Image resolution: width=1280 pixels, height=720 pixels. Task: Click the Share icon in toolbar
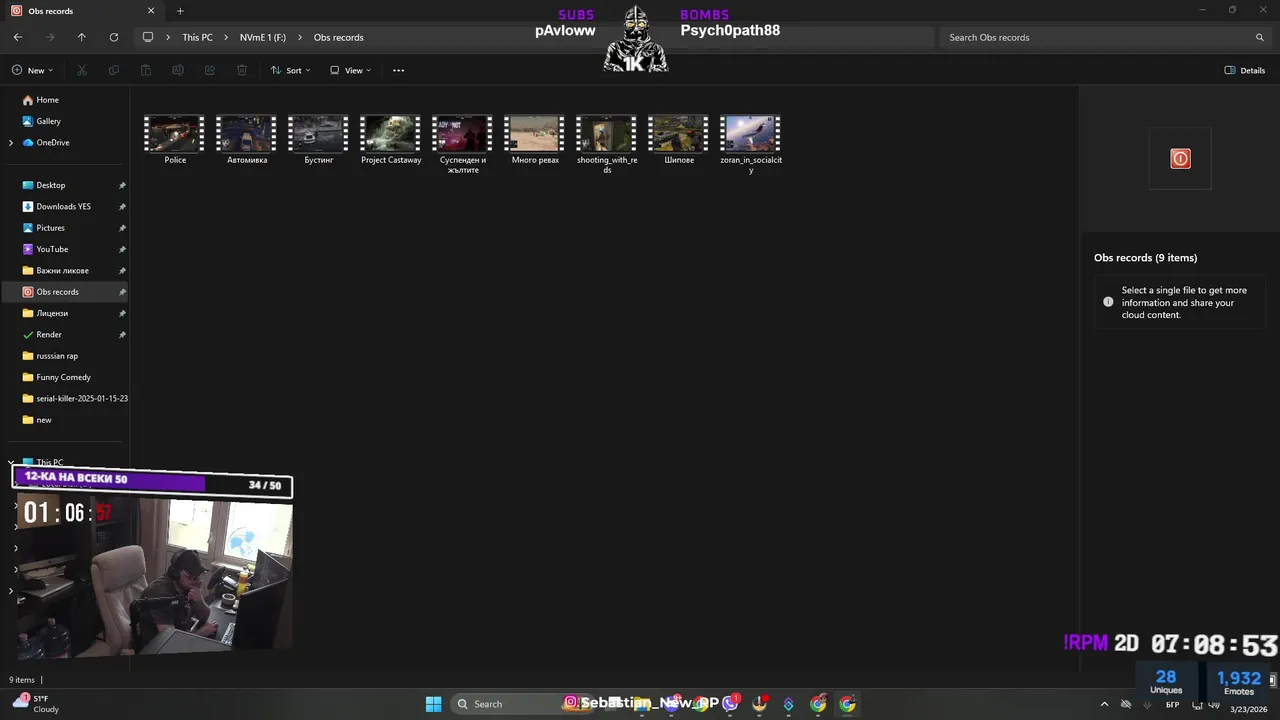click(210, 70)
